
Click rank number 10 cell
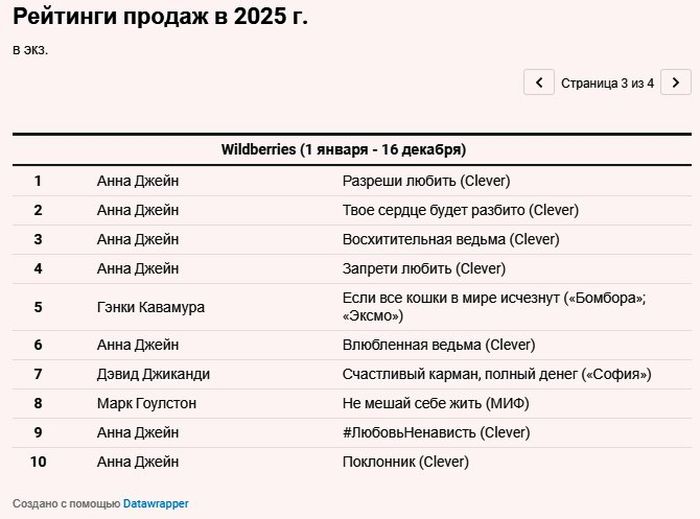[38, 461]
